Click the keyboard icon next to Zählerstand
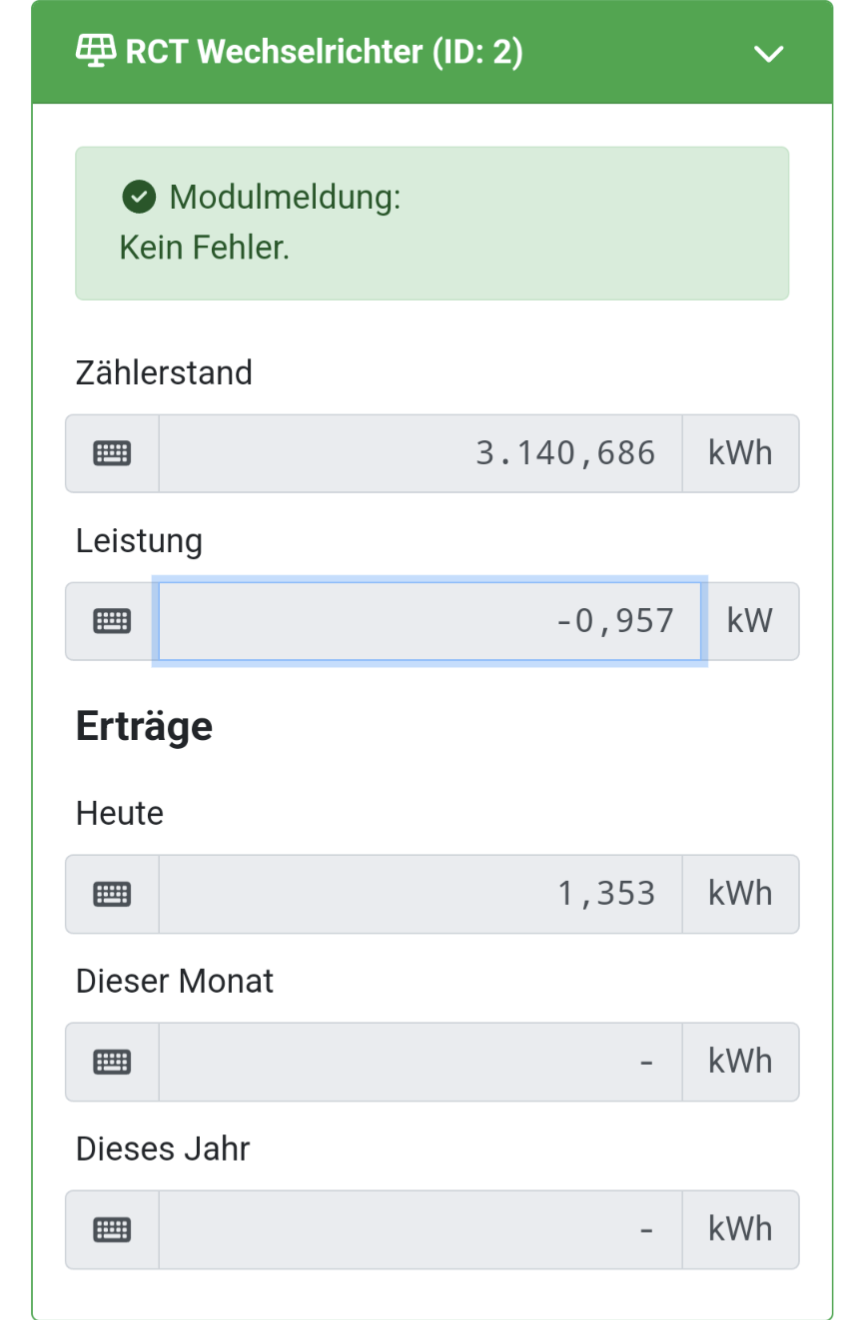 click(x=112, y=454)
